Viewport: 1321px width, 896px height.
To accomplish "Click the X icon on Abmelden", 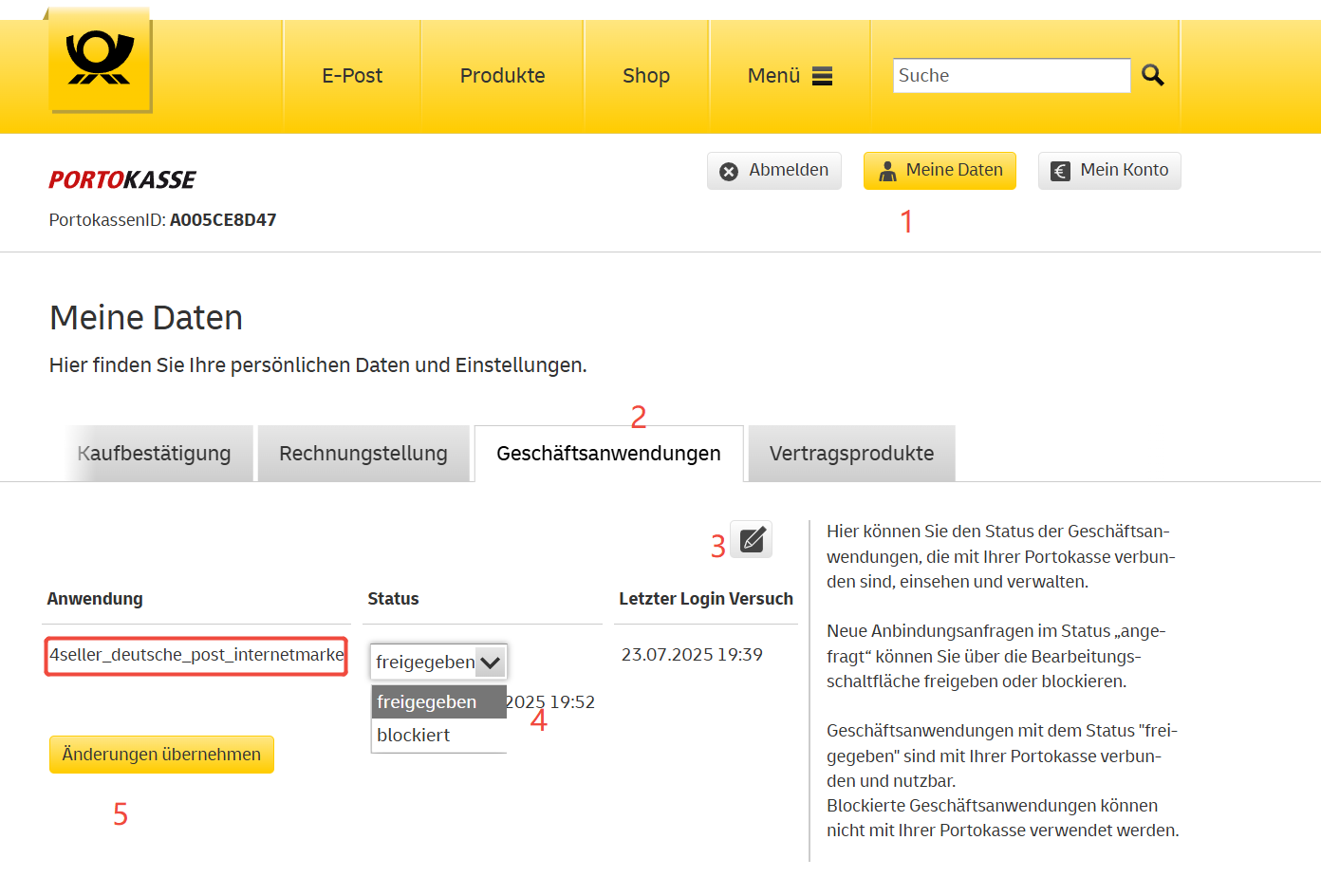I will 729,171.
